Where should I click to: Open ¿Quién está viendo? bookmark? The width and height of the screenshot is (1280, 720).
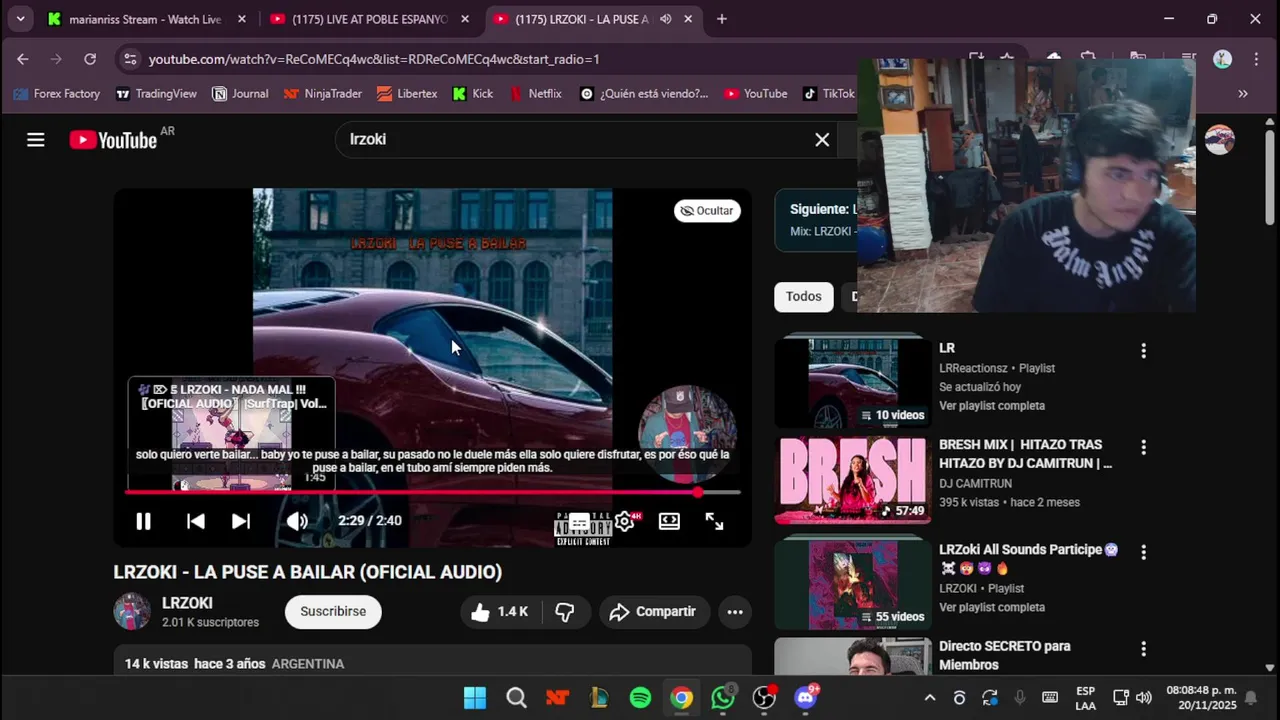(x=644, y=94)
